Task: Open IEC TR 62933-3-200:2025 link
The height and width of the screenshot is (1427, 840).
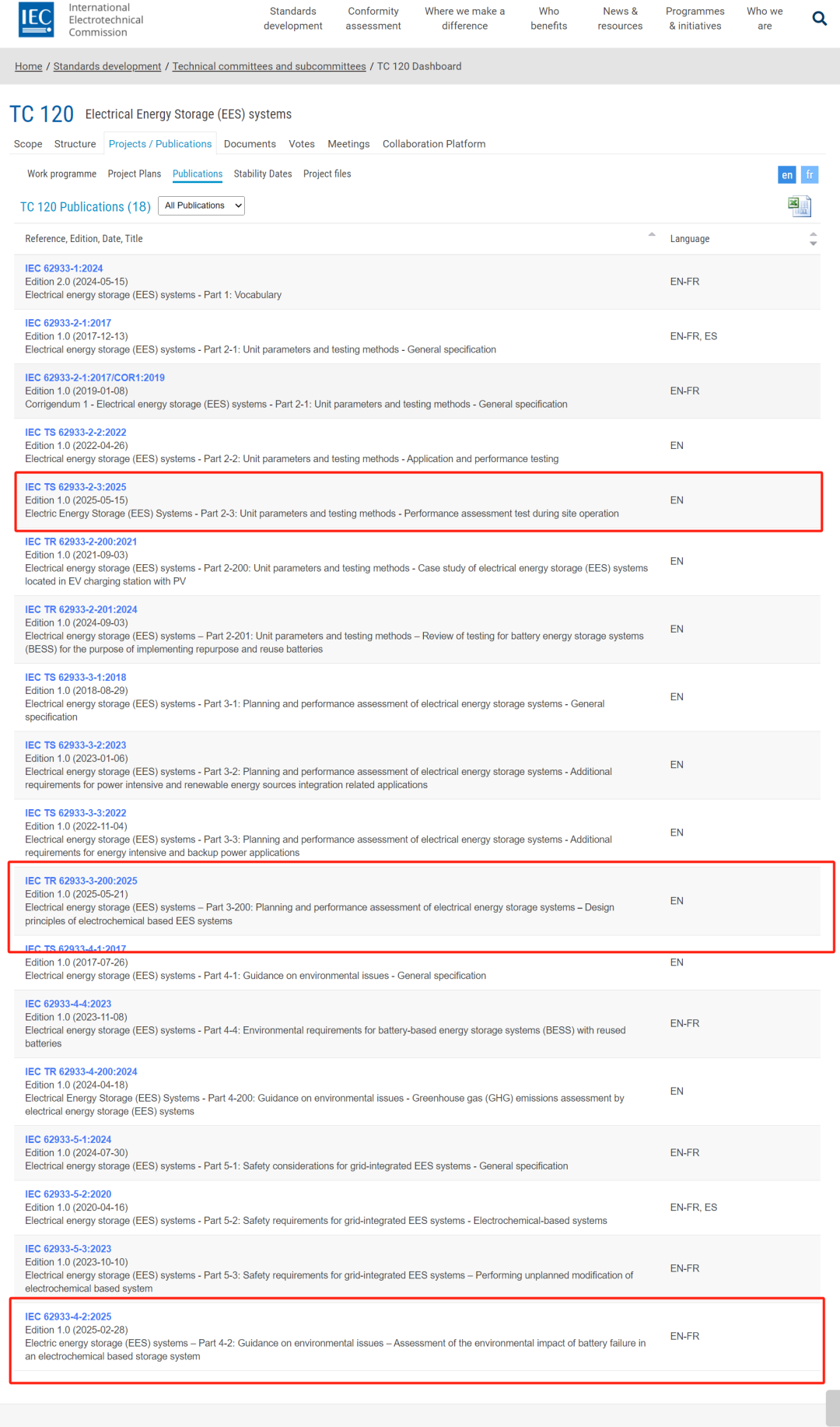Action: pos(81,881)
